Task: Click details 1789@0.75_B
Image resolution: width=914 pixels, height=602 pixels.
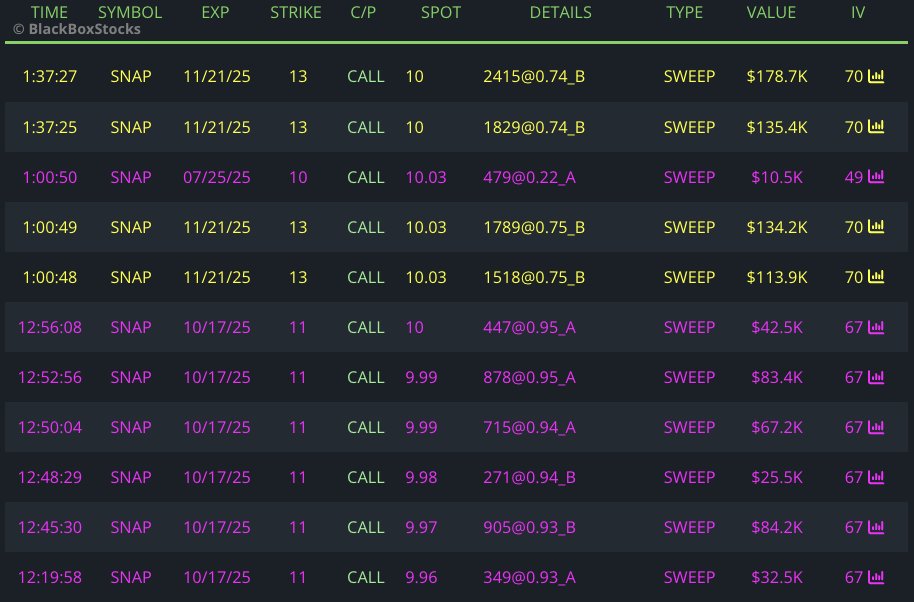Action: tap(534, 227)
